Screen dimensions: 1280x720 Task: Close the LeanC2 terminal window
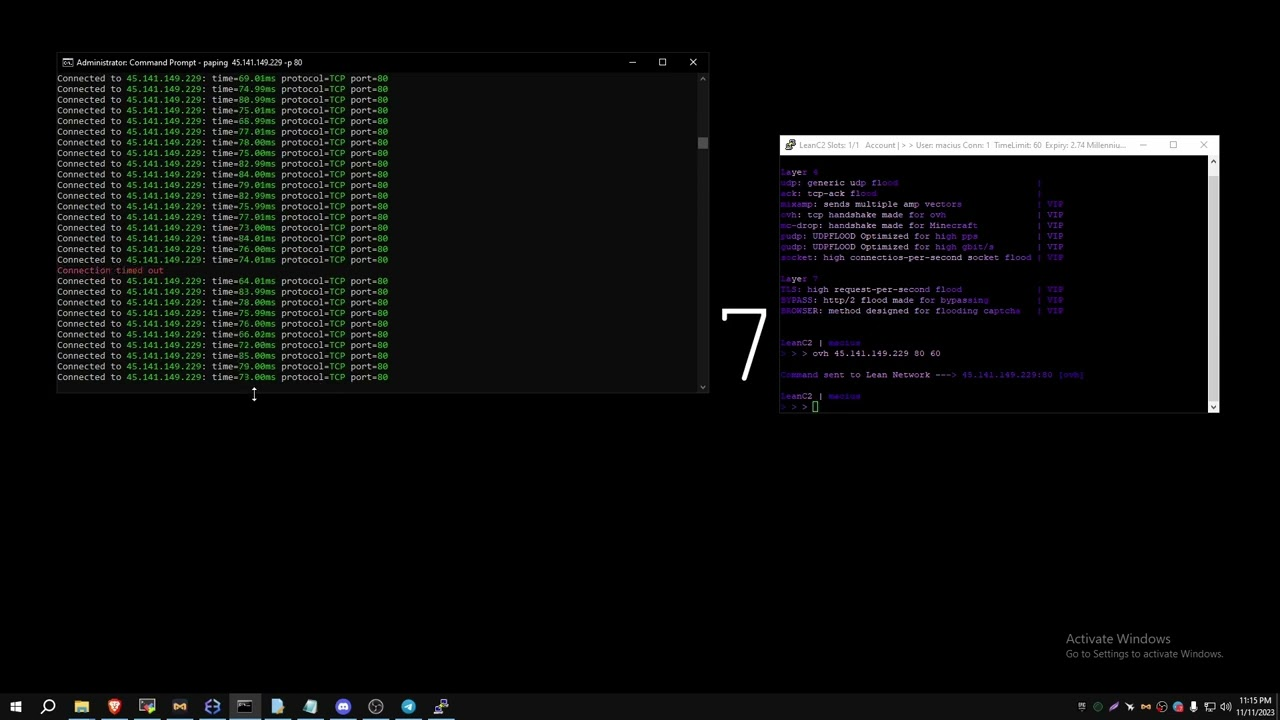[x=1203, y=145]
